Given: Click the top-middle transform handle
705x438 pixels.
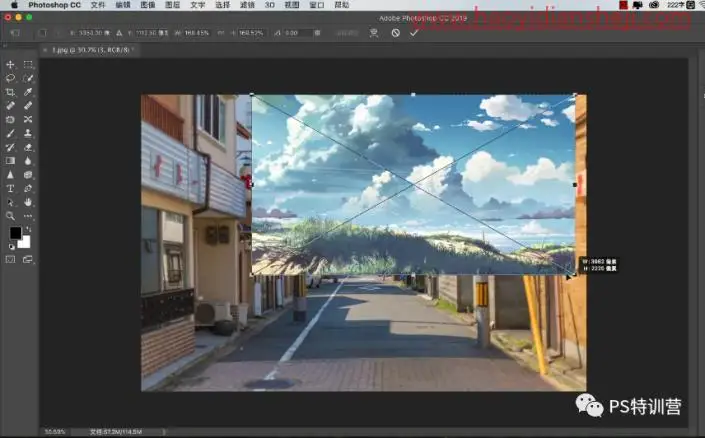Looking at the screenshot, I should click(413, 94).
